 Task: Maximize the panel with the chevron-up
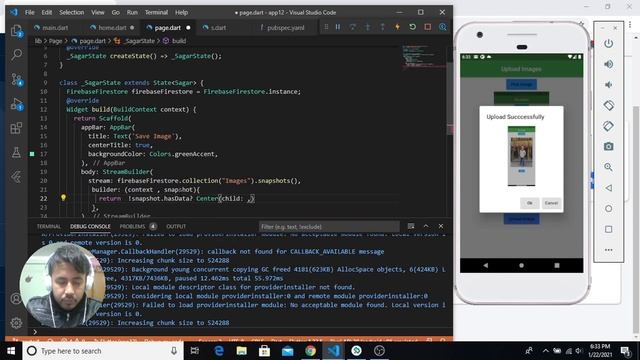[x=426, y=226]
